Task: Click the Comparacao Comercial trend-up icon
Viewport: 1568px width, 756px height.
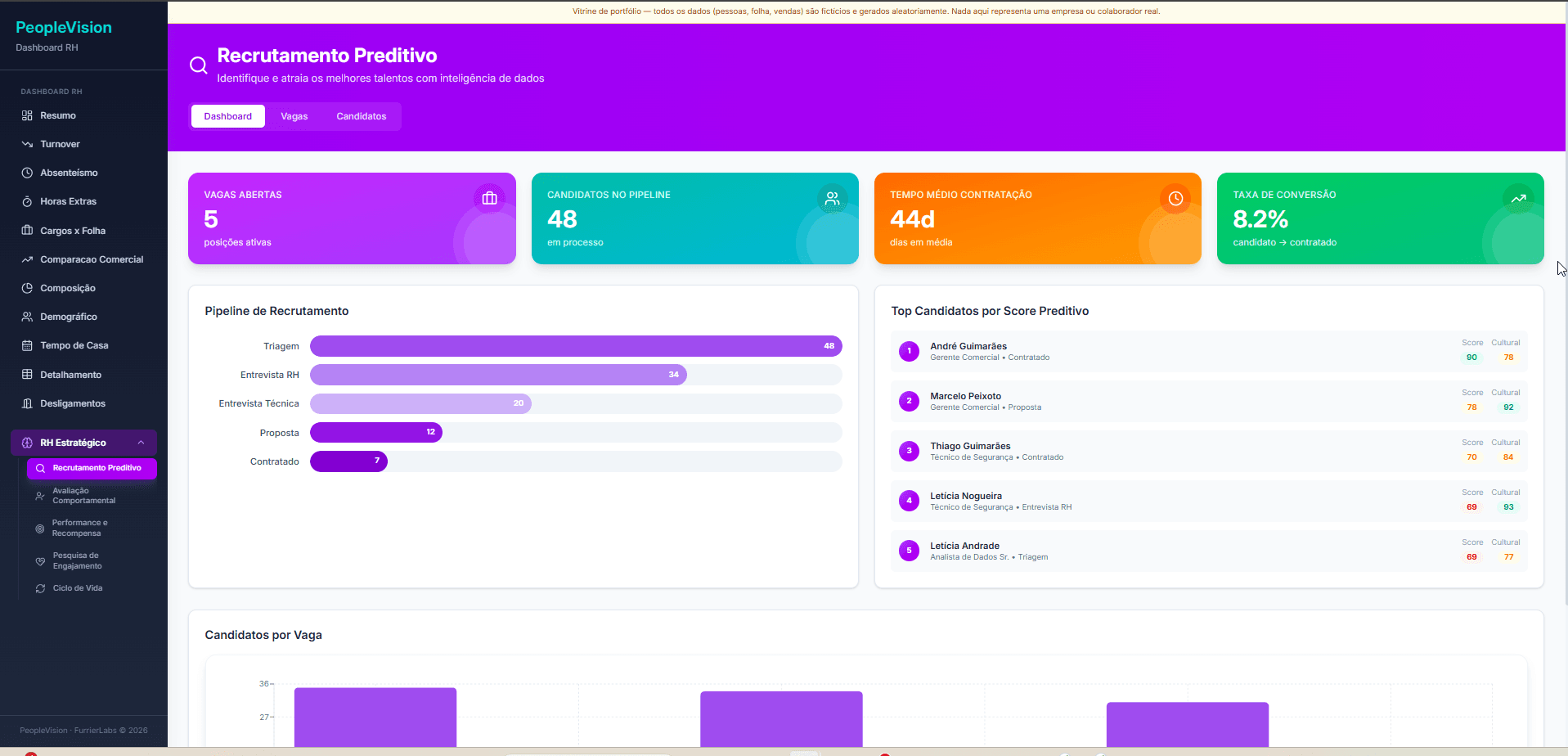Action: (x=27, y=259)
